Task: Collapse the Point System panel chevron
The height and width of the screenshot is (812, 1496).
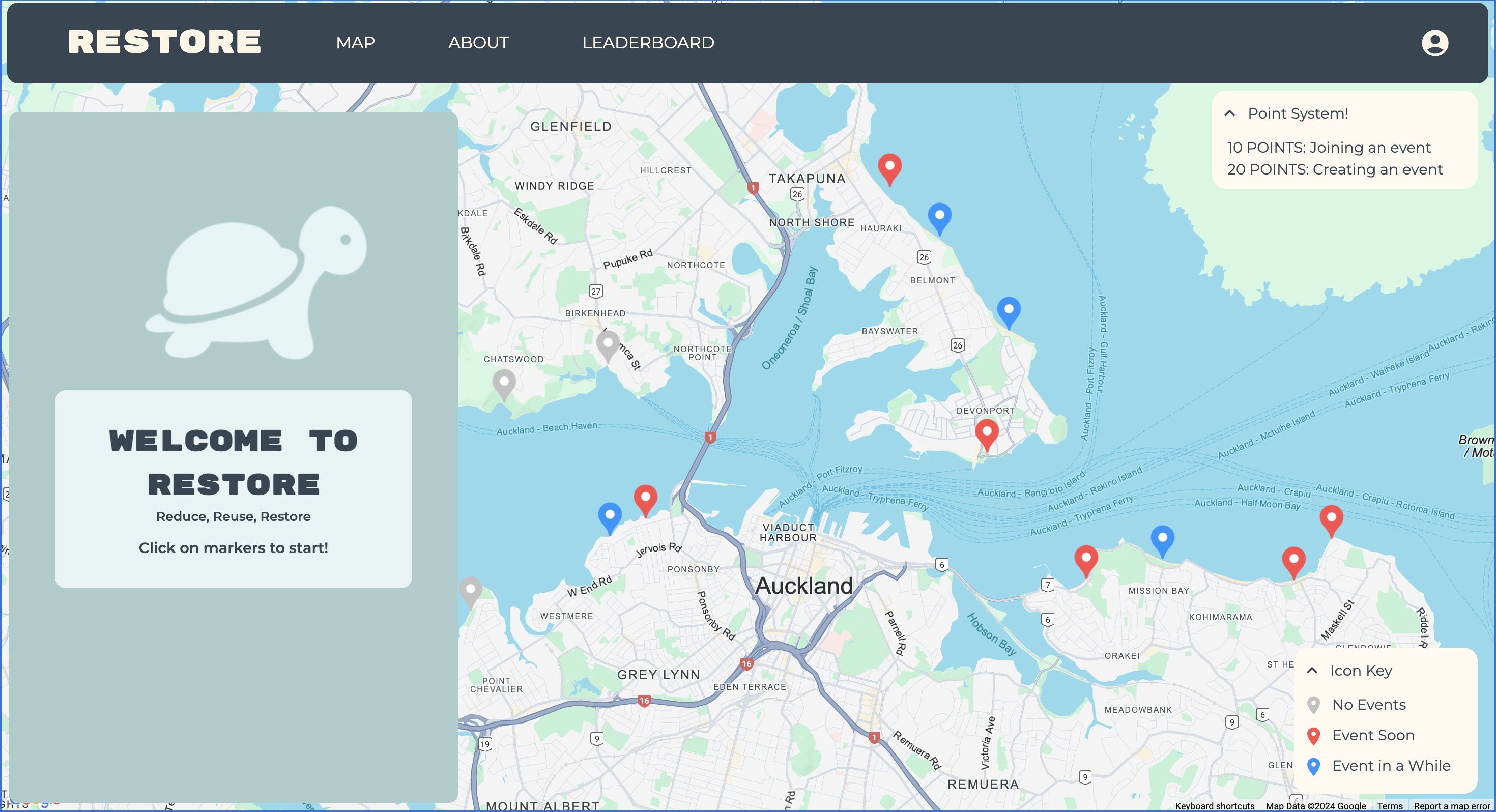Action: click(x=1229, y=114)
